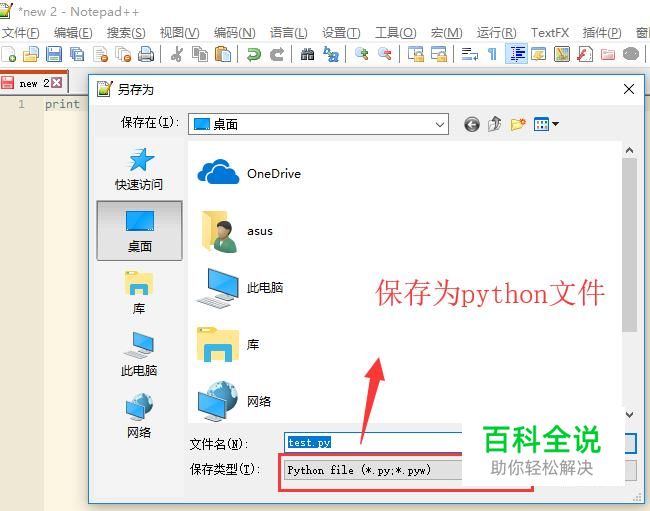650x511 pixels.
Task: Open the 工具(O) menu
Action: pos(395,33)
